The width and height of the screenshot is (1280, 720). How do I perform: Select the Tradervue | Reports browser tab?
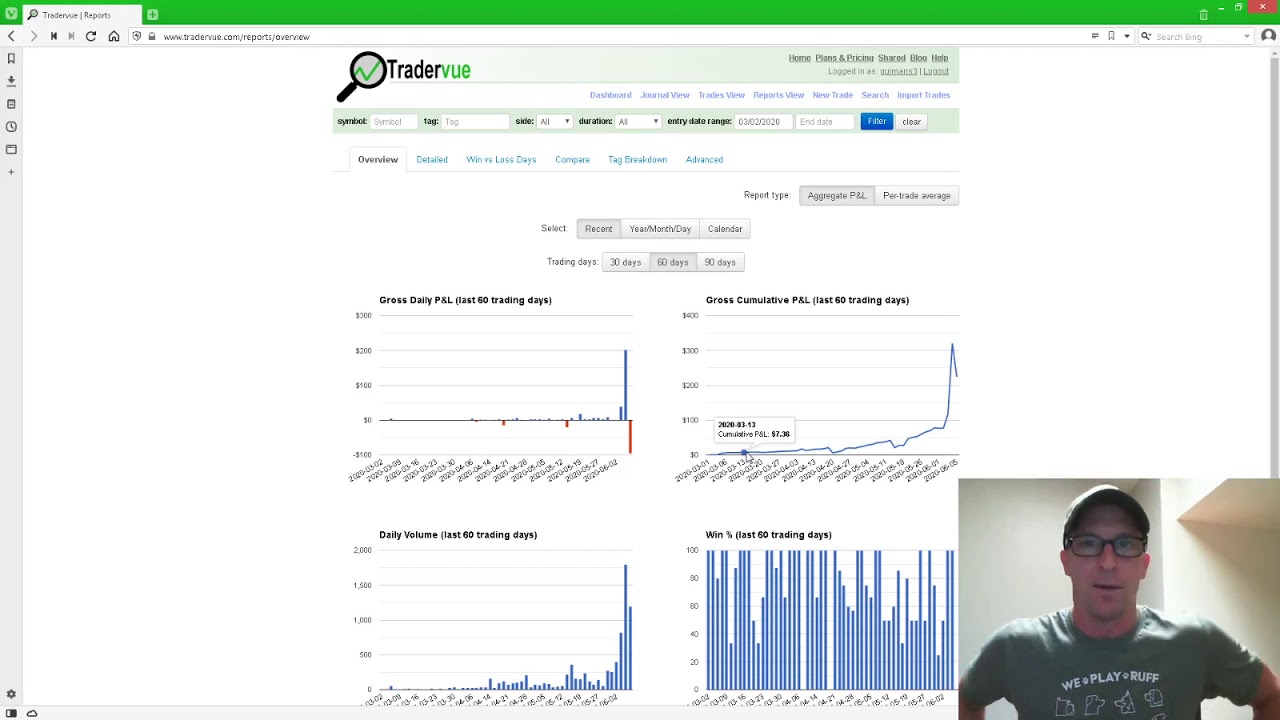coord(83,15)
